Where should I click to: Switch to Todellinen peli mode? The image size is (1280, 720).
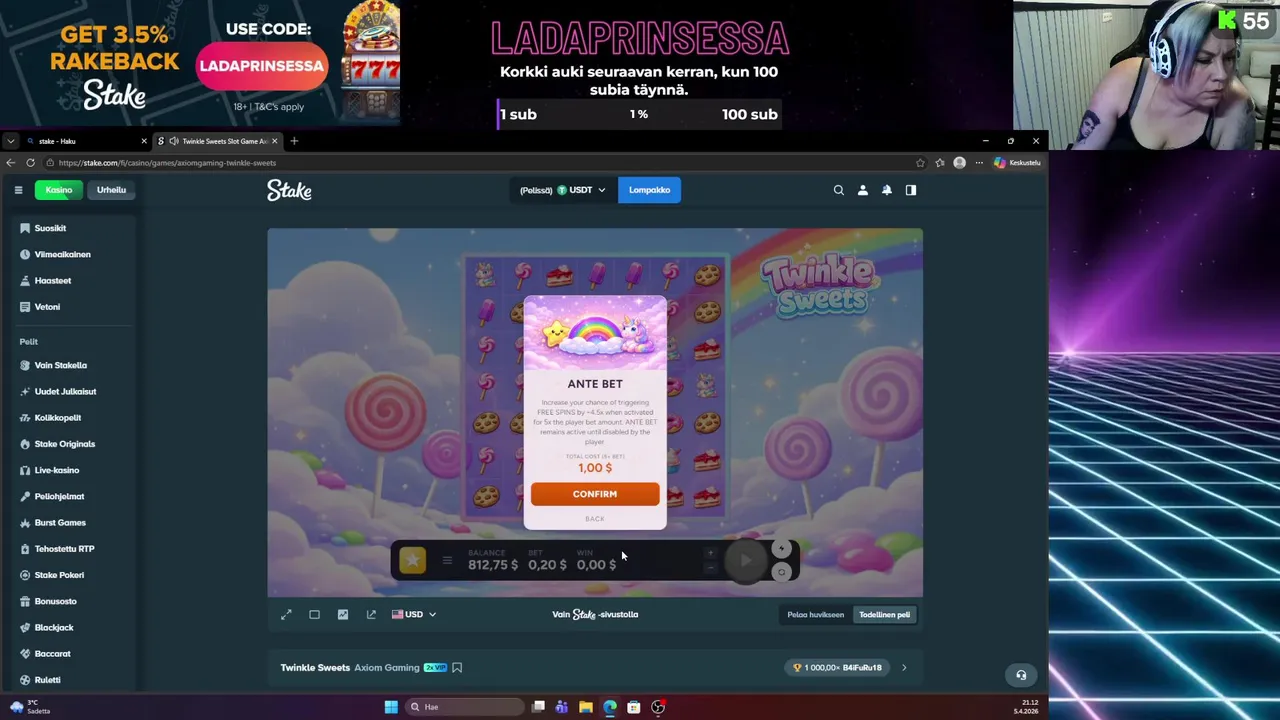tap(884, 614)
